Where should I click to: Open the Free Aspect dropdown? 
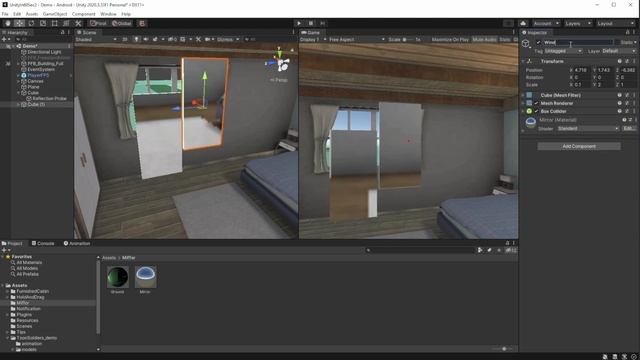point(357,40)
